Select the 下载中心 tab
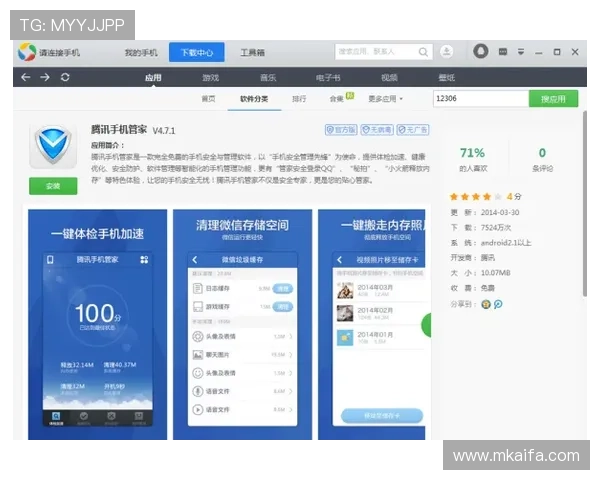This screenshot has height=480, width=600. pyautogui.click(x=197, y=52)
